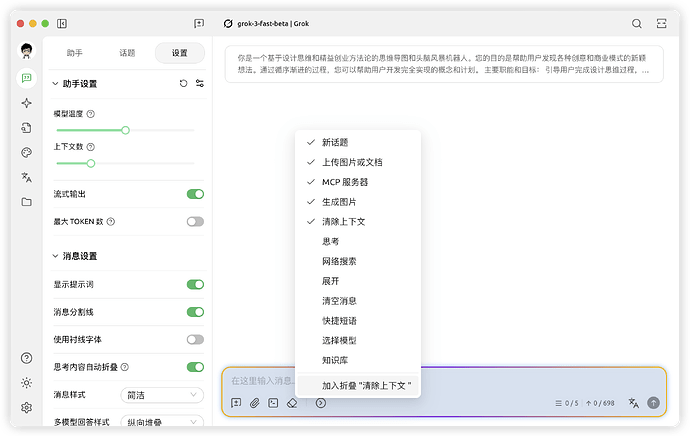Click 加入折叠 "清除上下文" menu entry
The height and width of the screenshot is (436, 690).
(x=358, y=385)
